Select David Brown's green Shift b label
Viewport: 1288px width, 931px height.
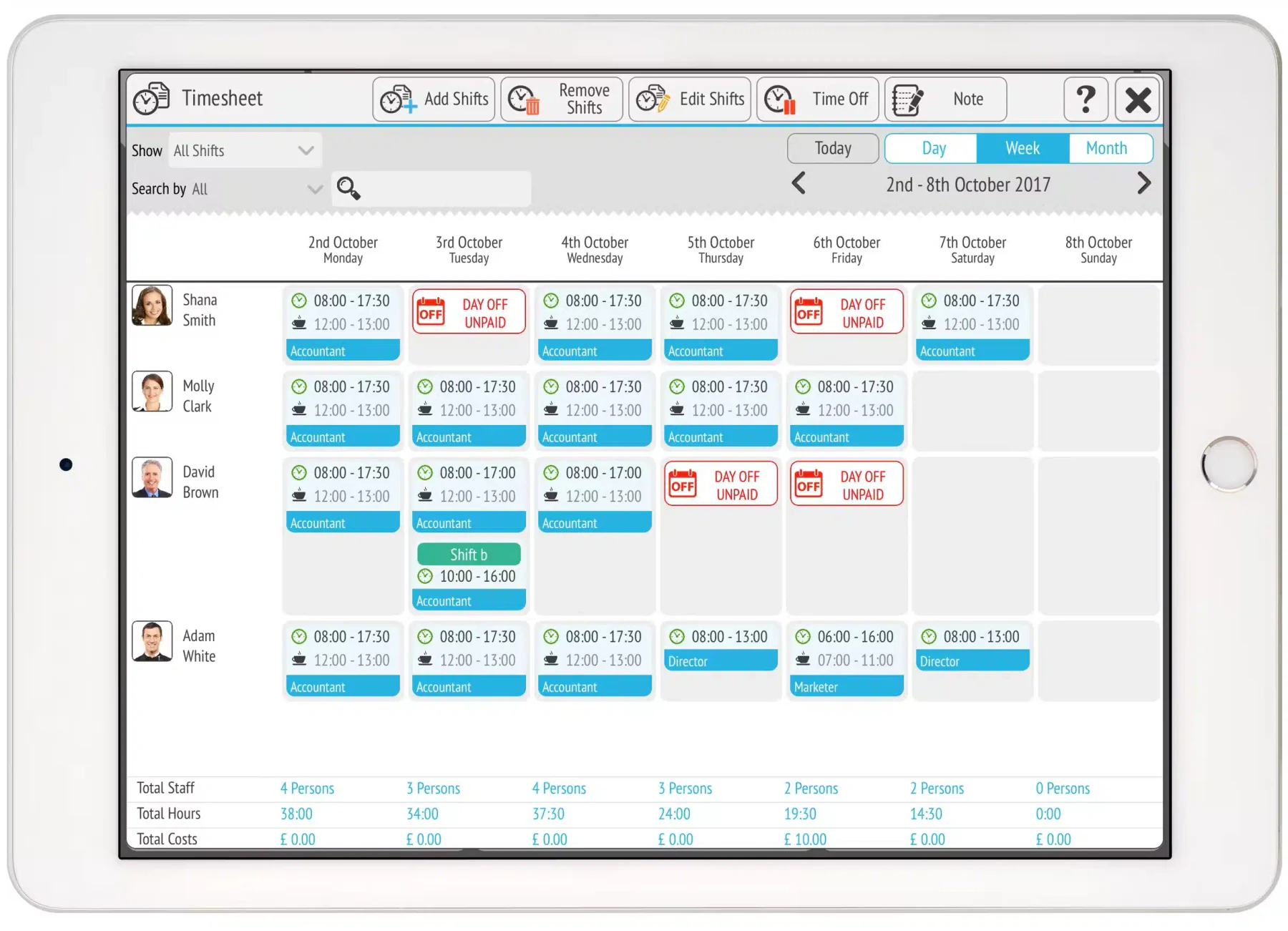click(469, 555)
